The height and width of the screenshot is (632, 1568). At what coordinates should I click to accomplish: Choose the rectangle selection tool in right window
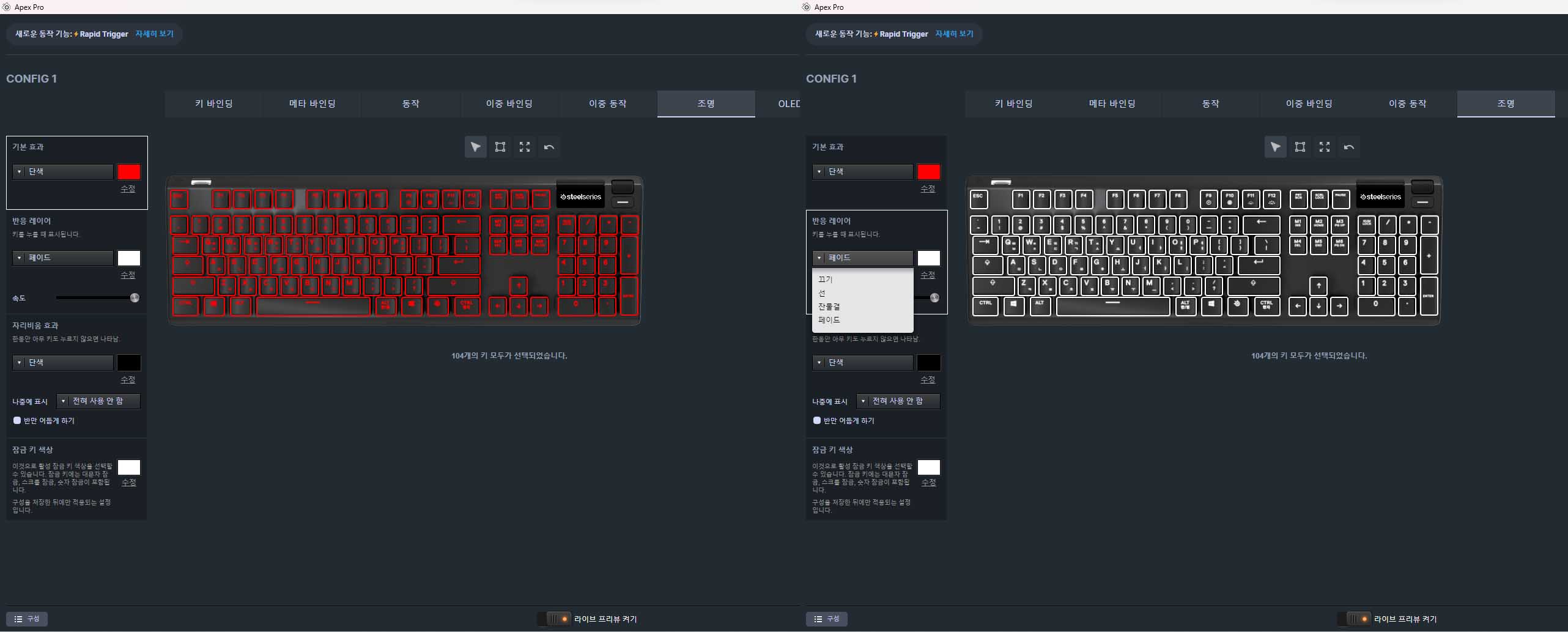click(1300, 147)
